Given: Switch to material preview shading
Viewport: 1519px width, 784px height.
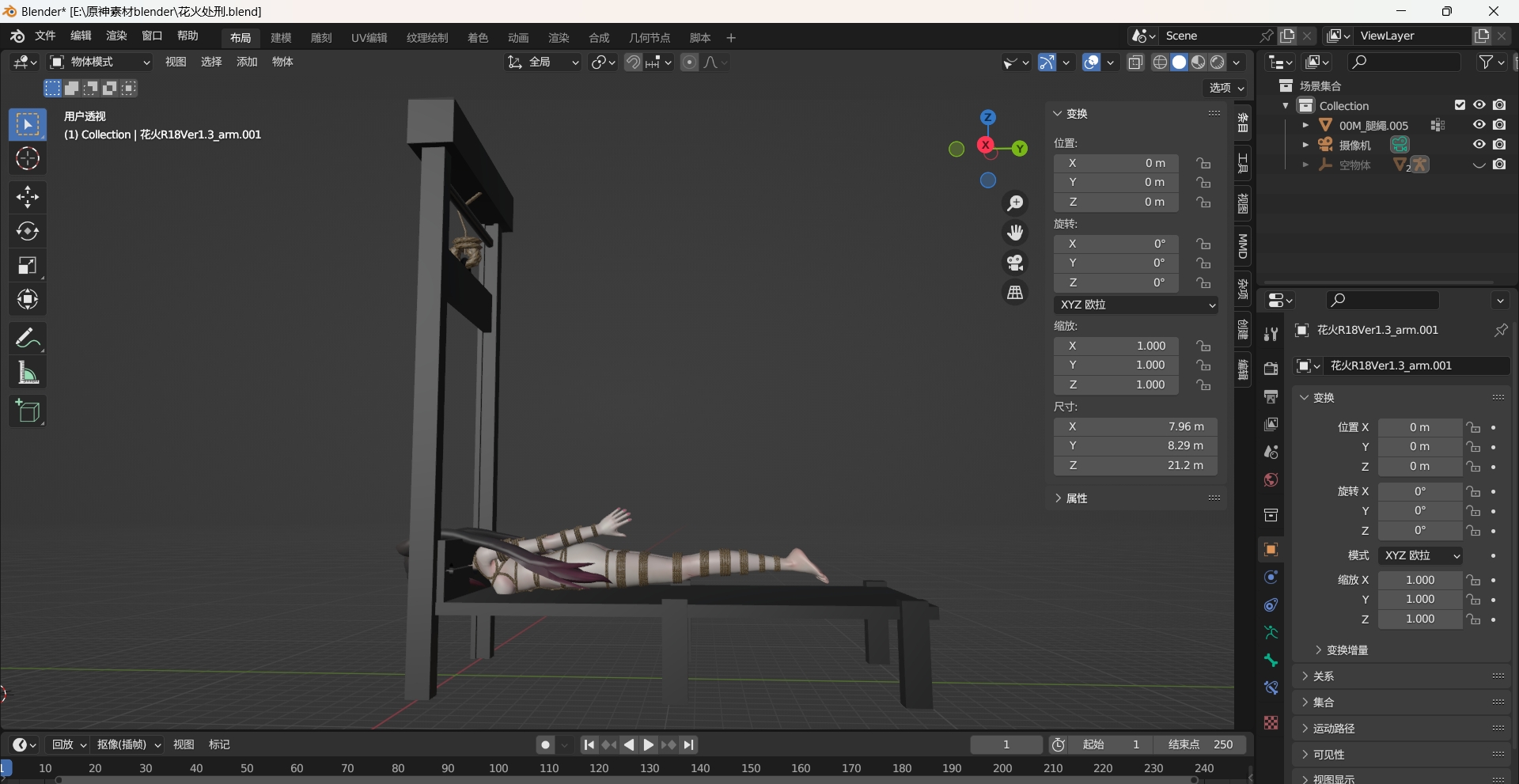Looking at the screenshot, I should pyautogui.click(x=1199, y=62).
